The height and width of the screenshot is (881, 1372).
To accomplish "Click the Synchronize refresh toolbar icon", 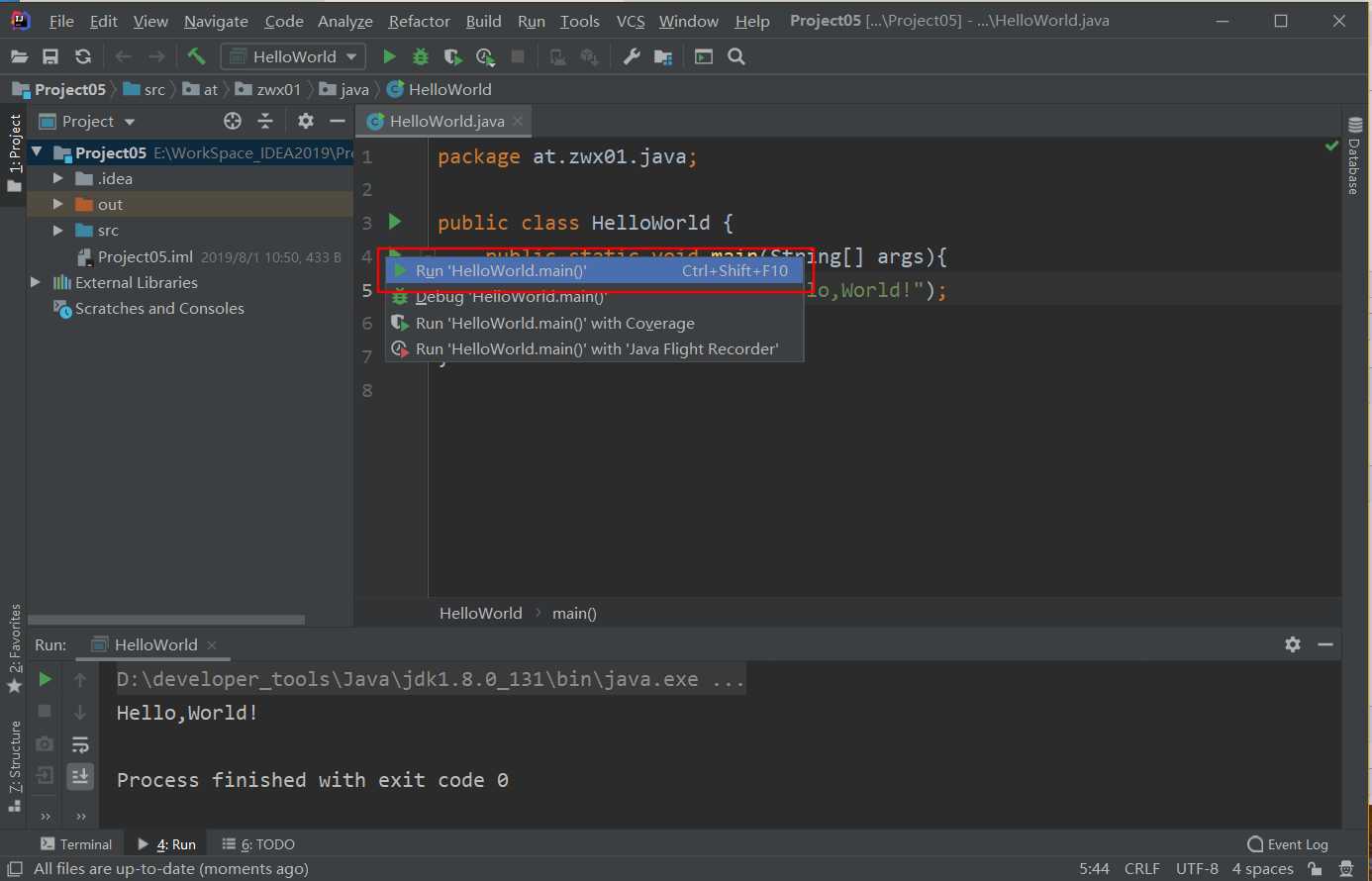I will point(83,57).
